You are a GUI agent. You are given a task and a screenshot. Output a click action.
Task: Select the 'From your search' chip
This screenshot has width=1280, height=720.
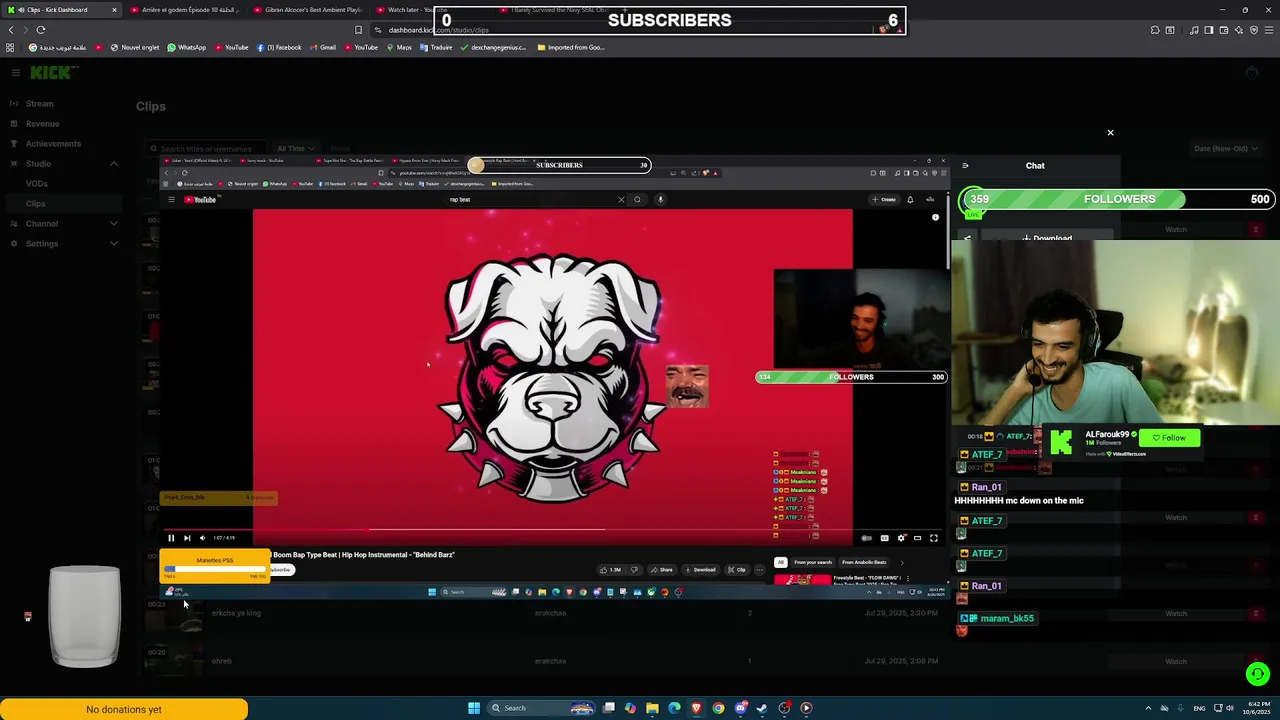coord(813,562)
